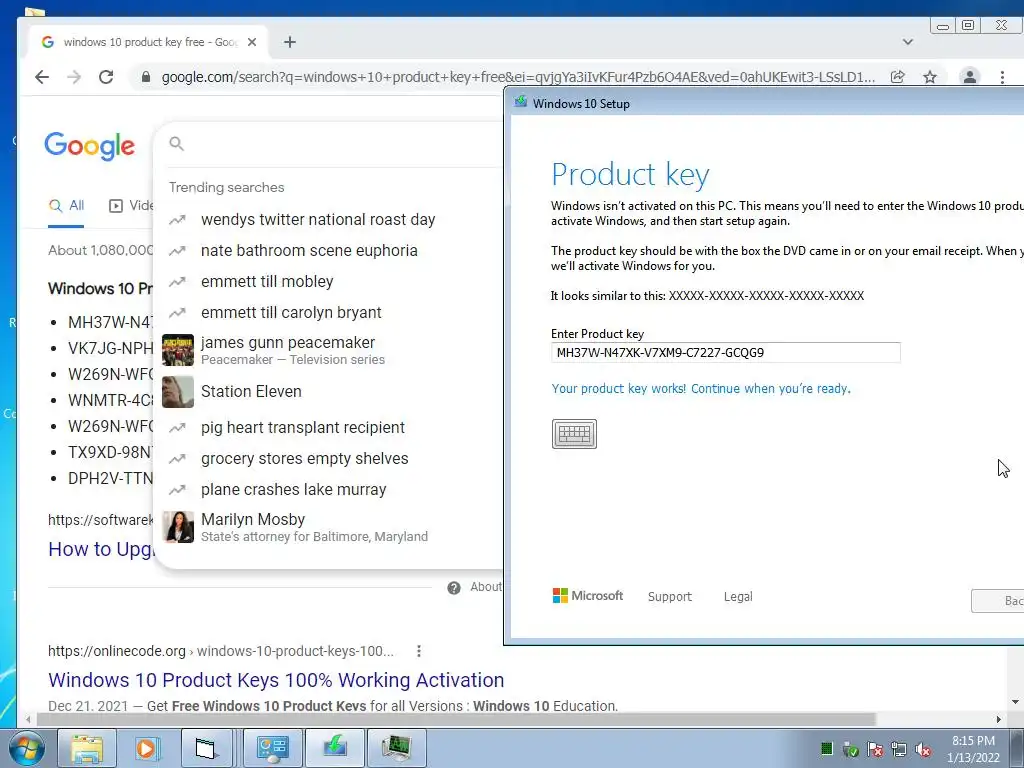Open a new Chrome tab
Image resolution: width=1024 pixels, height=768 pixels.
pyautogui.click(x=290, y=42)
